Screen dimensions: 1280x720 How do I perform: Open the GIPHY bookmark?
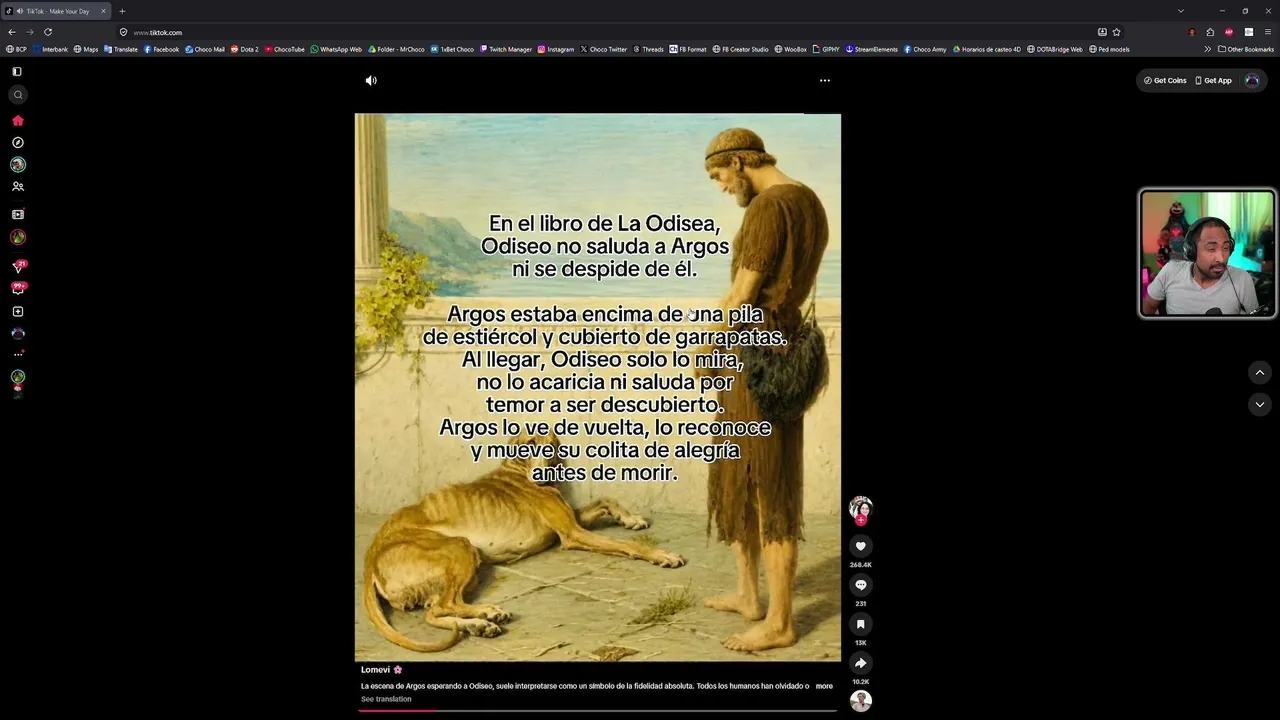click(x=826, y=49)
